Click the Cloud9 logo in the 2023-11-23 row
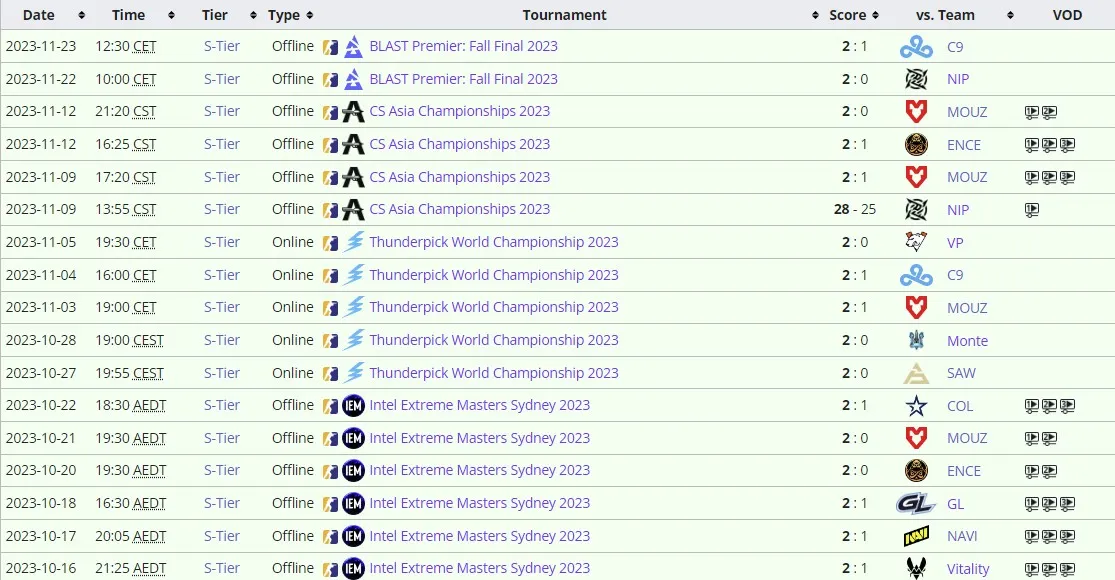This screenshot has height=580, width=1115. [916, 47]
